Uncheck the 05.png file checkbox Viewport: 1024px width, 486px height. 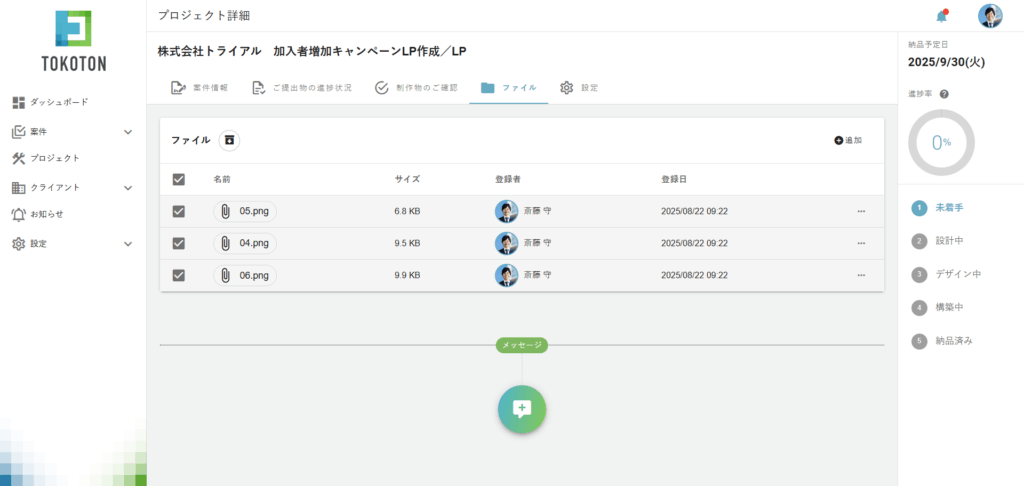point(179,211)
